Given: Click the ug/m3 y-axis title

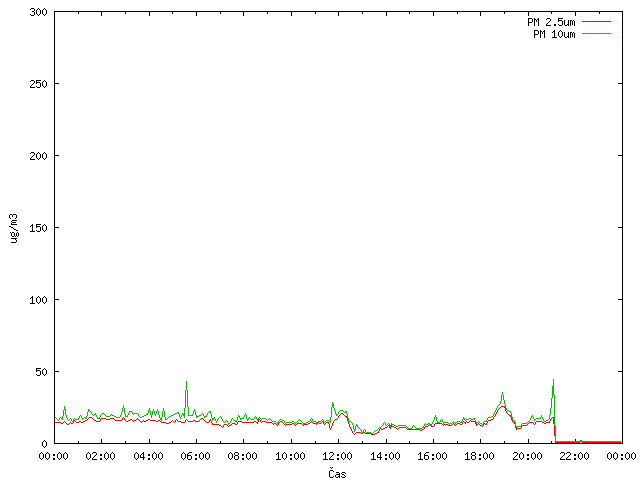Looking at the screenshot, I should click(x=14, y=228).
